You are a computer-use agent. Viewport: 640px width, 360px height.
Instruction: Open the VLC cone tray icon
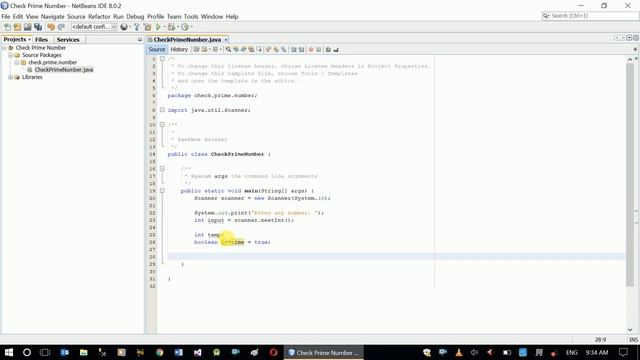coord(459,352)
